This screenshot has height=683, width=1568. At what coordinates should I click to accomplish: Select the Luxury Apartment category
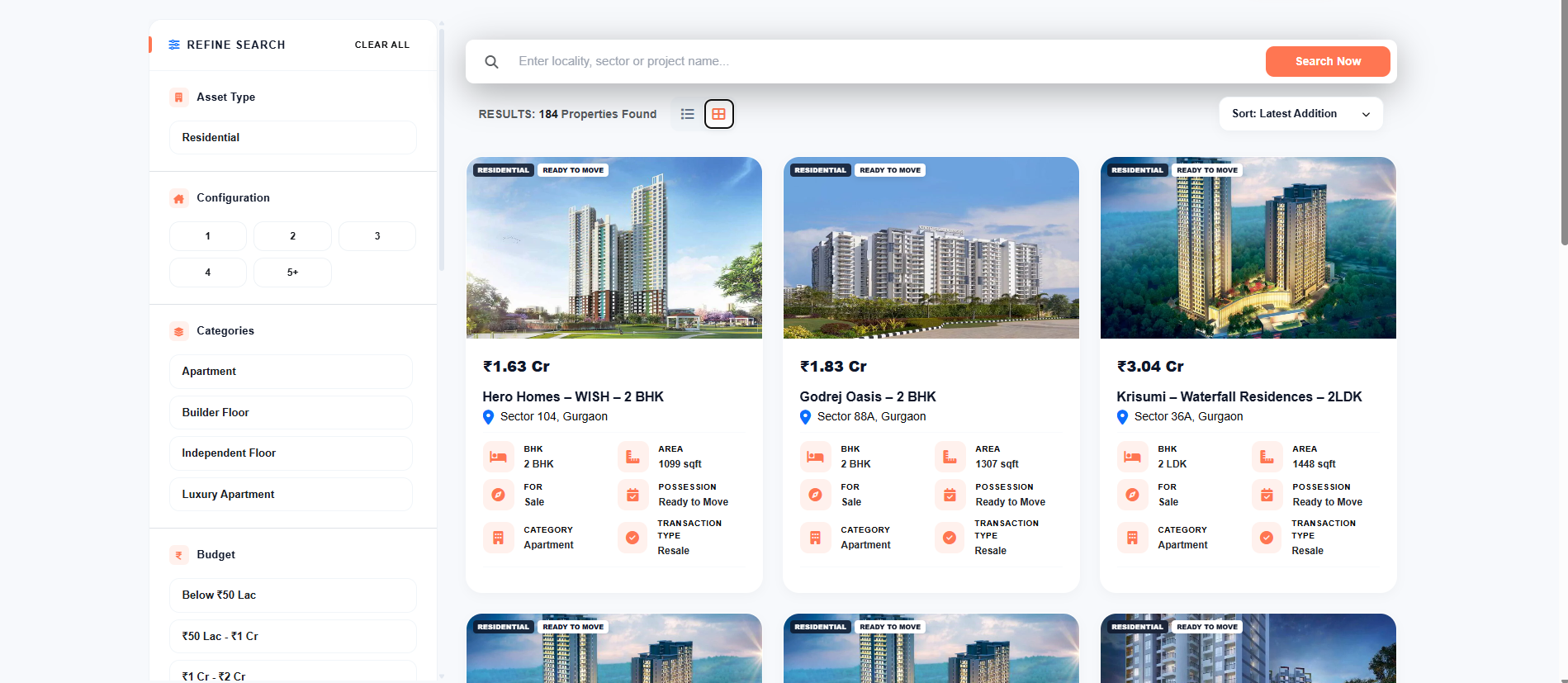[291, 495]
